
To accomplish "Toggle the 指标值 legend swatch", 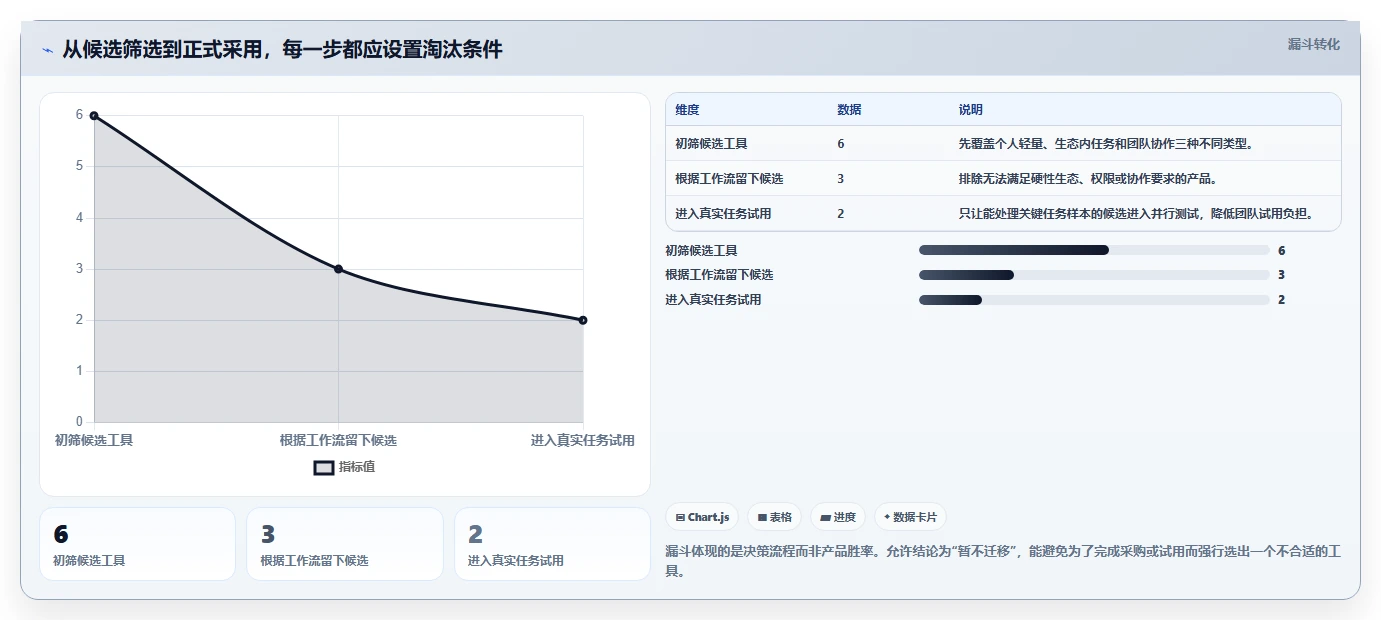I will click(x=324, y=467).
